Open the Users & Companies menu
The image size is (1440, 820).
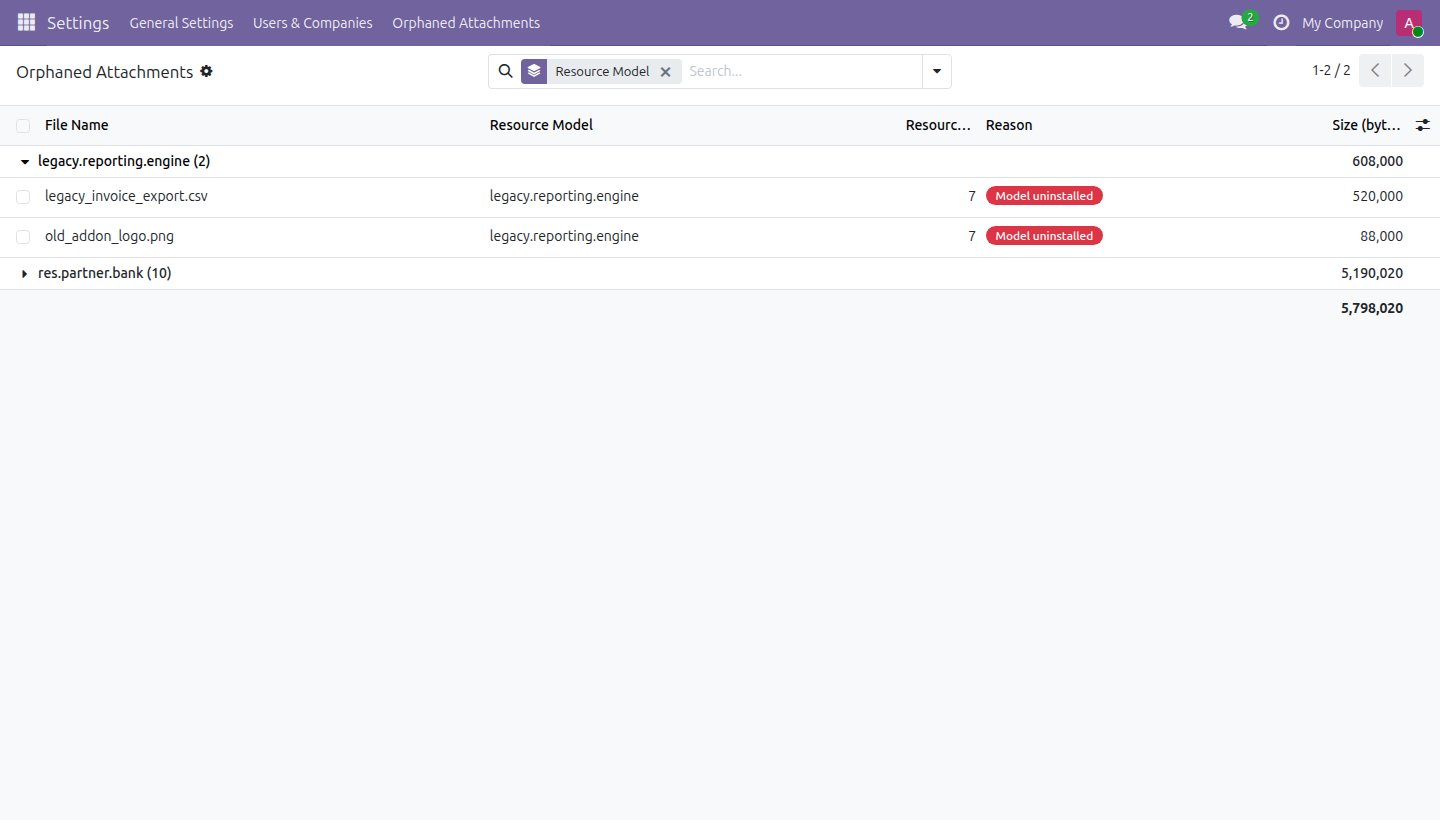point(313,23)
